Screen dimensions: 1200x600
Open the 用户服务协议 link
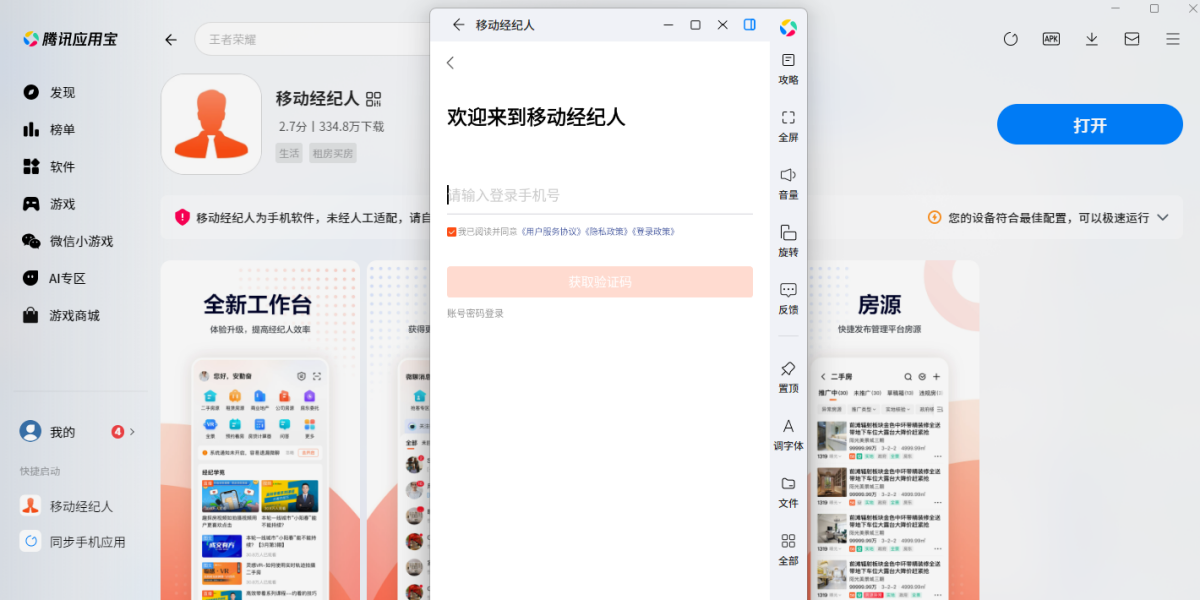[551, 231]
